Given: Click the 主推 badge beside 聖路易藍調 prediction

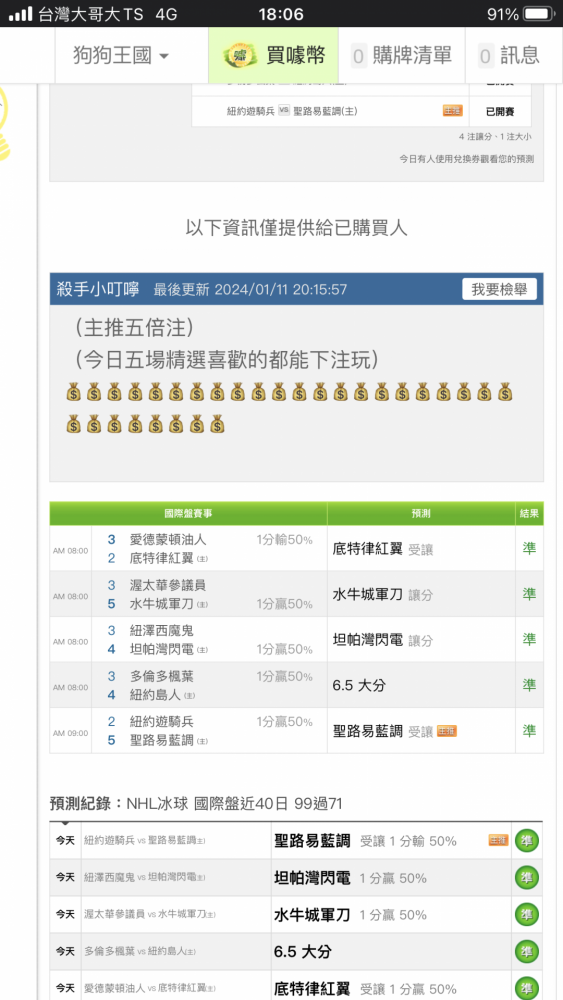Looking at the screenshot, I should point(447,731).
